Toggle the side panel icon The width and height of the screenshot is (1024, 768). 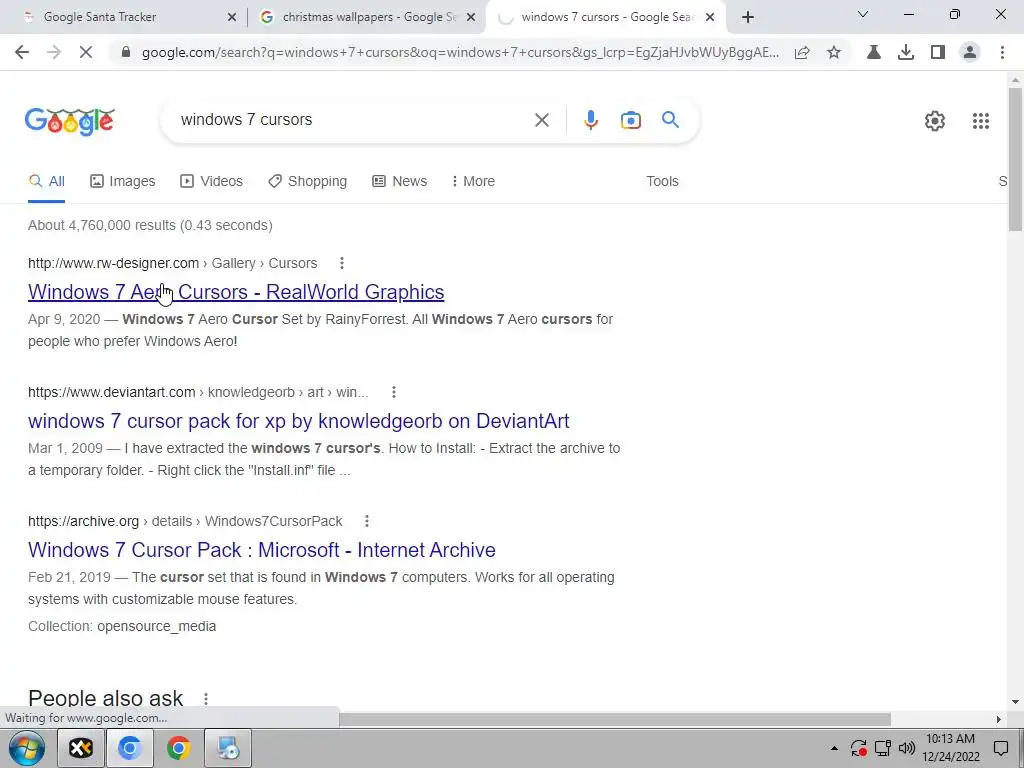pyautogui.click(x=938, y=52)
